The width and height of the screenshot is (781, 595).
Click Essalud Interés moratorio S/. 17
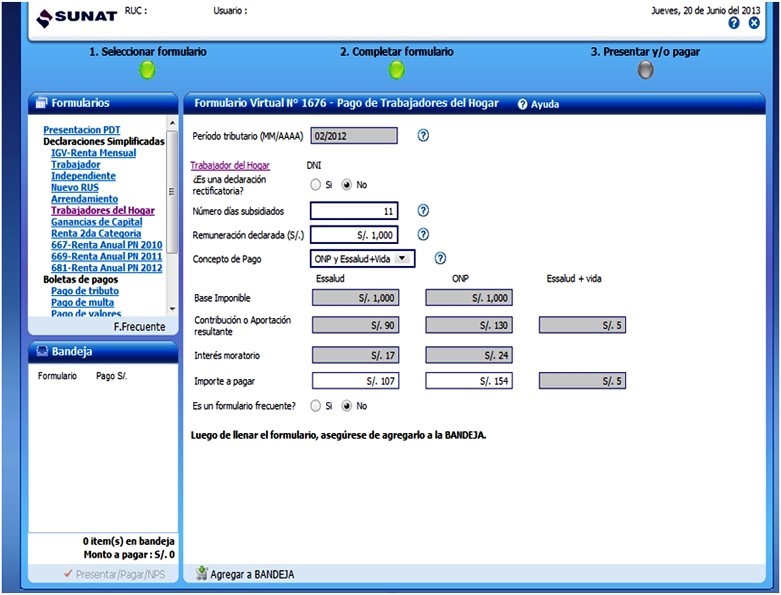[356, 355]
